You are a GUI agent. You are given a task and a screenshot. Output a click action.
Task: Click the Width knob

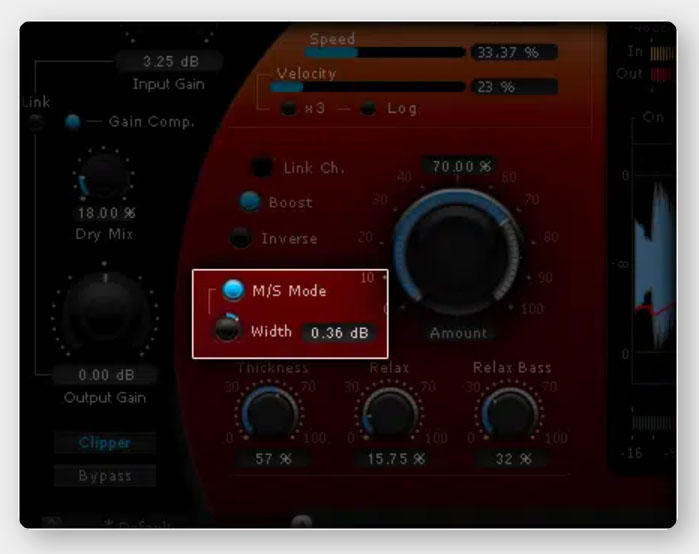228,328
